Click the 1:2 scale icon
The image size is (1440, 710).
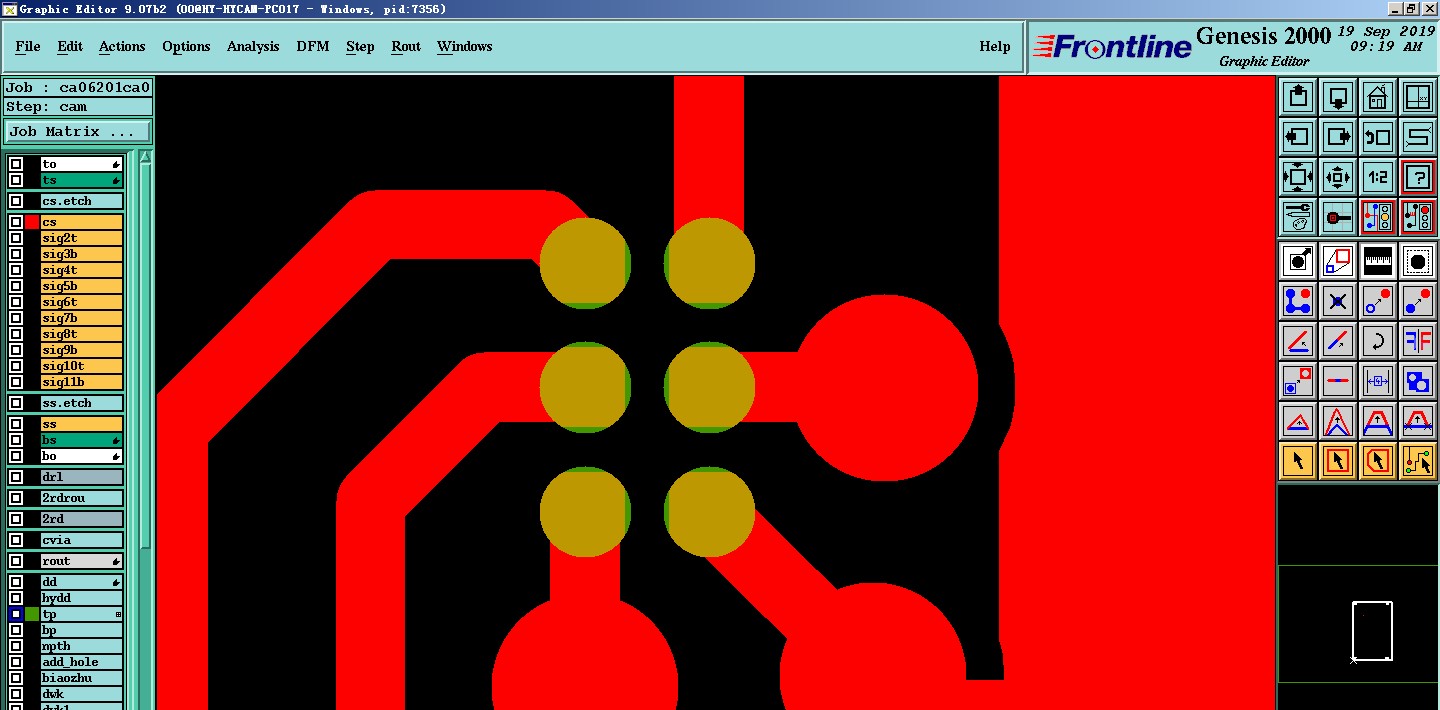point(1378,177)
